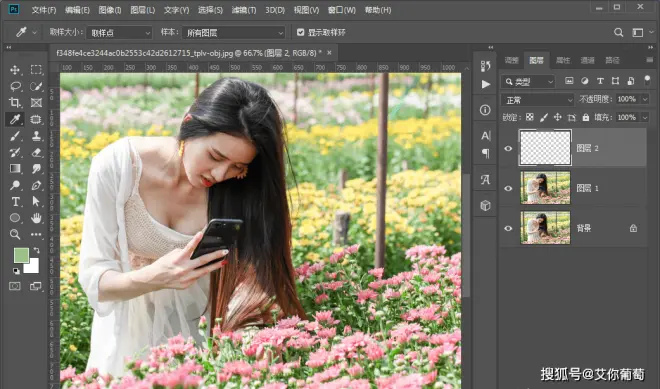Select the Rectangular Marquee tool
Viewport: 660px width, 389px height.
pyautogui.click(x=36, y=69)
